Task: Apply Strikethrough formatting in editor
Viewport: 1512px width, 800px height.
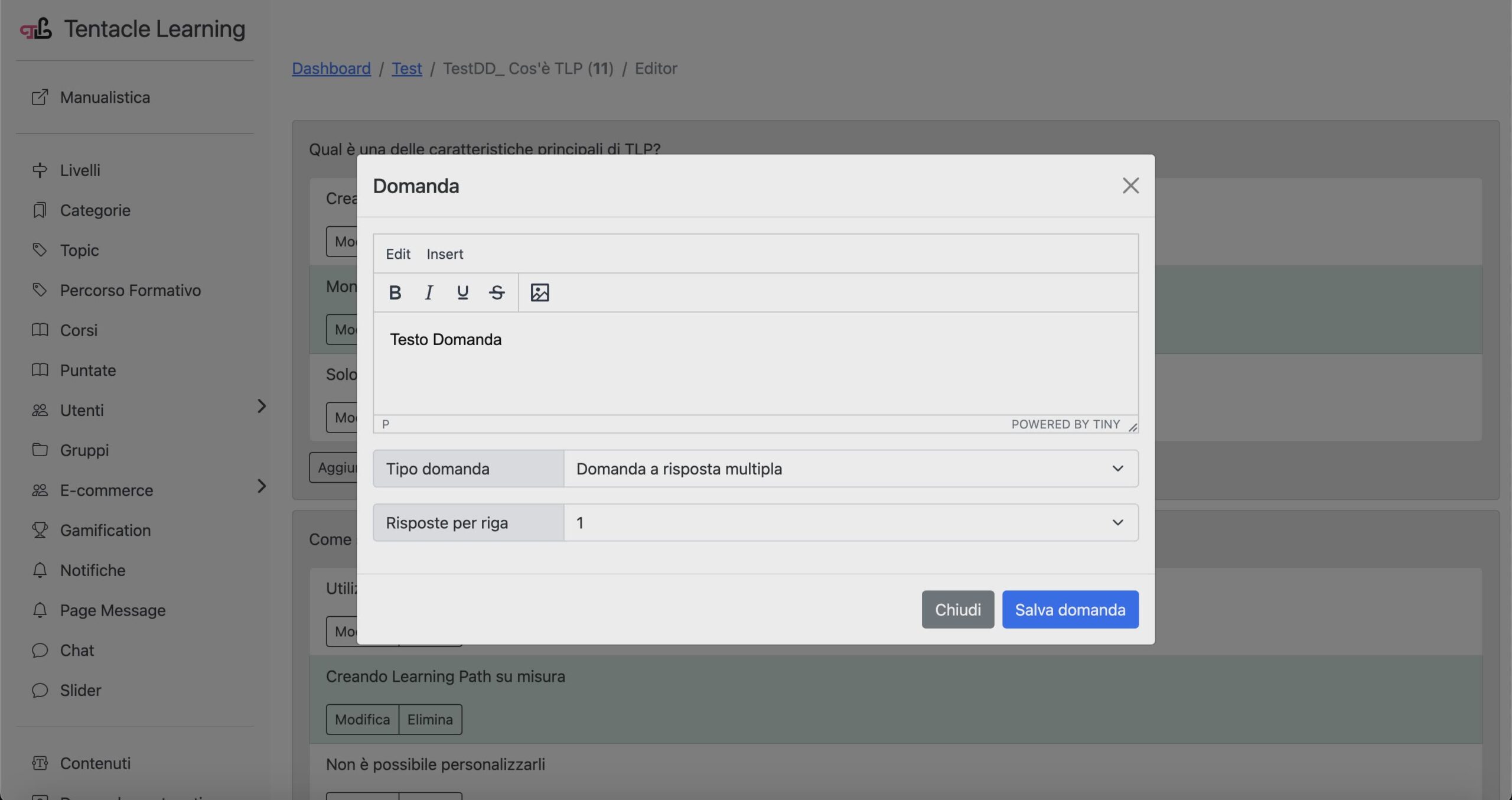Action: pos(497,292)
